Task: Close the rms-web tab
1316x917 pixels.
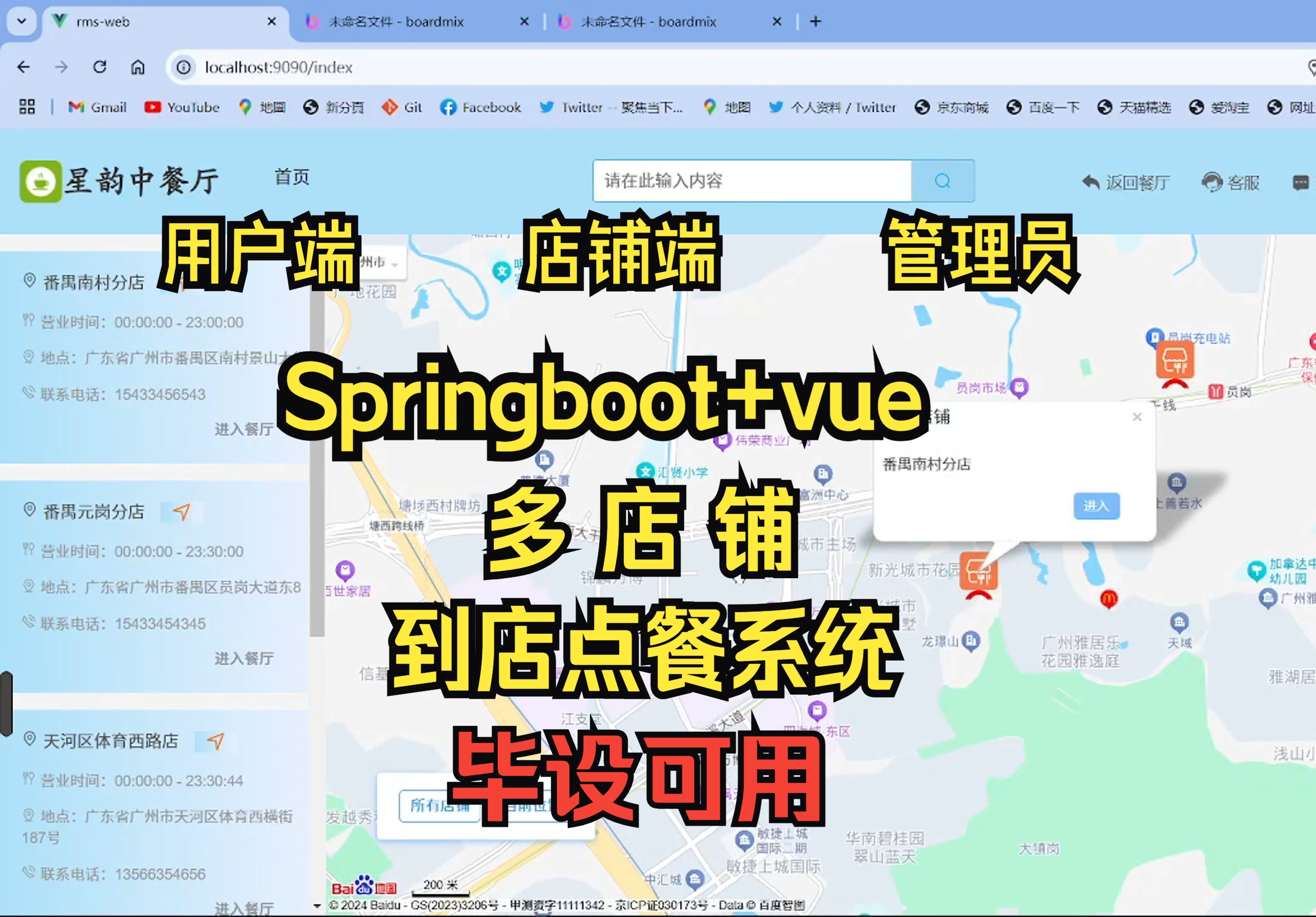Action: [x=272, y=22]
